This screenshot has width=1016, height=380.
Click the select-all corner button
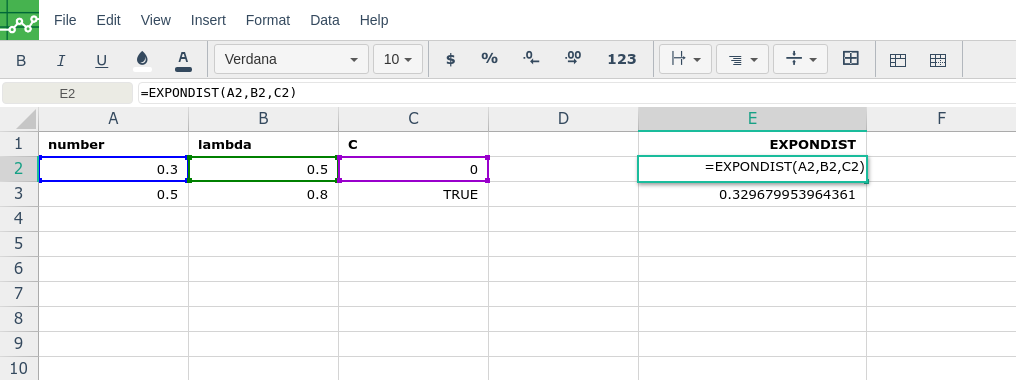[x=19, y=119]
